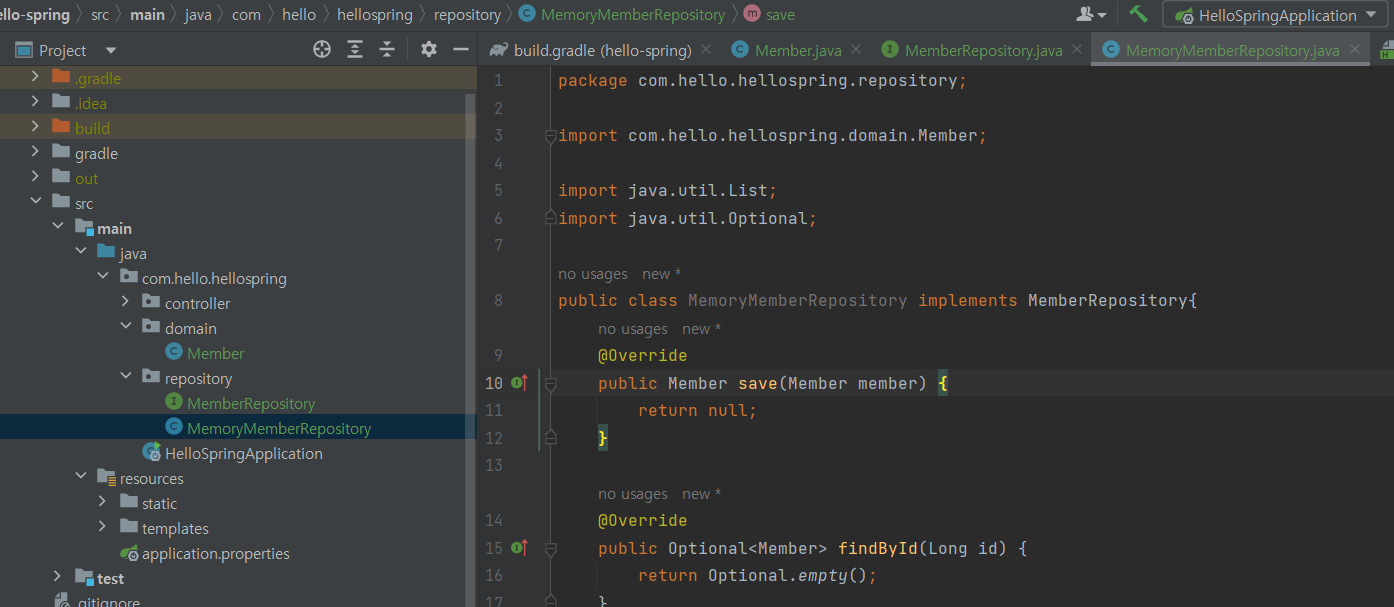This screenshot has width=1394, height=607.
Task: Select MemberRepository interface in project tree
Action: tap(251, 403)
